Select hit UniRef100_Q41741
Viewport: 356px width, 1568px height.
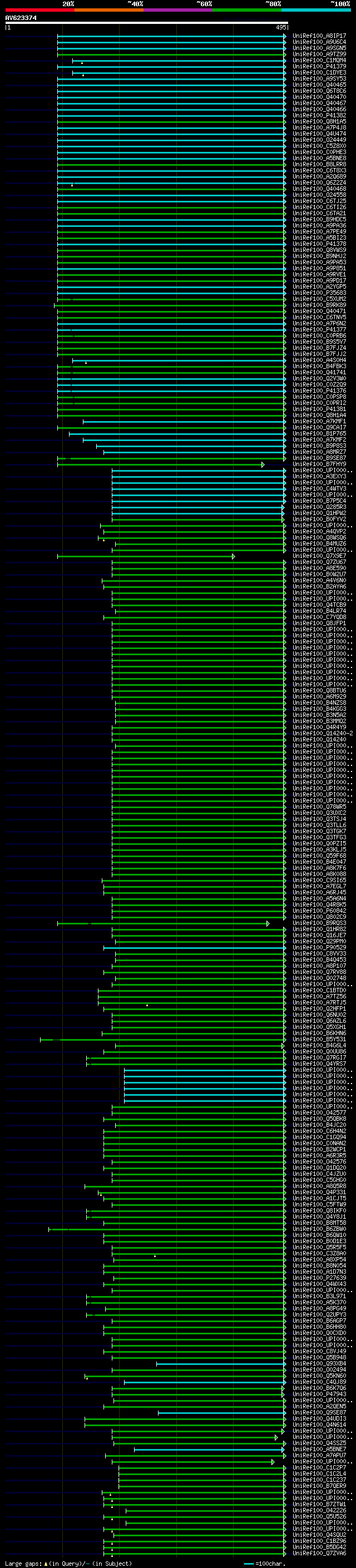click(x=319, y=372)
